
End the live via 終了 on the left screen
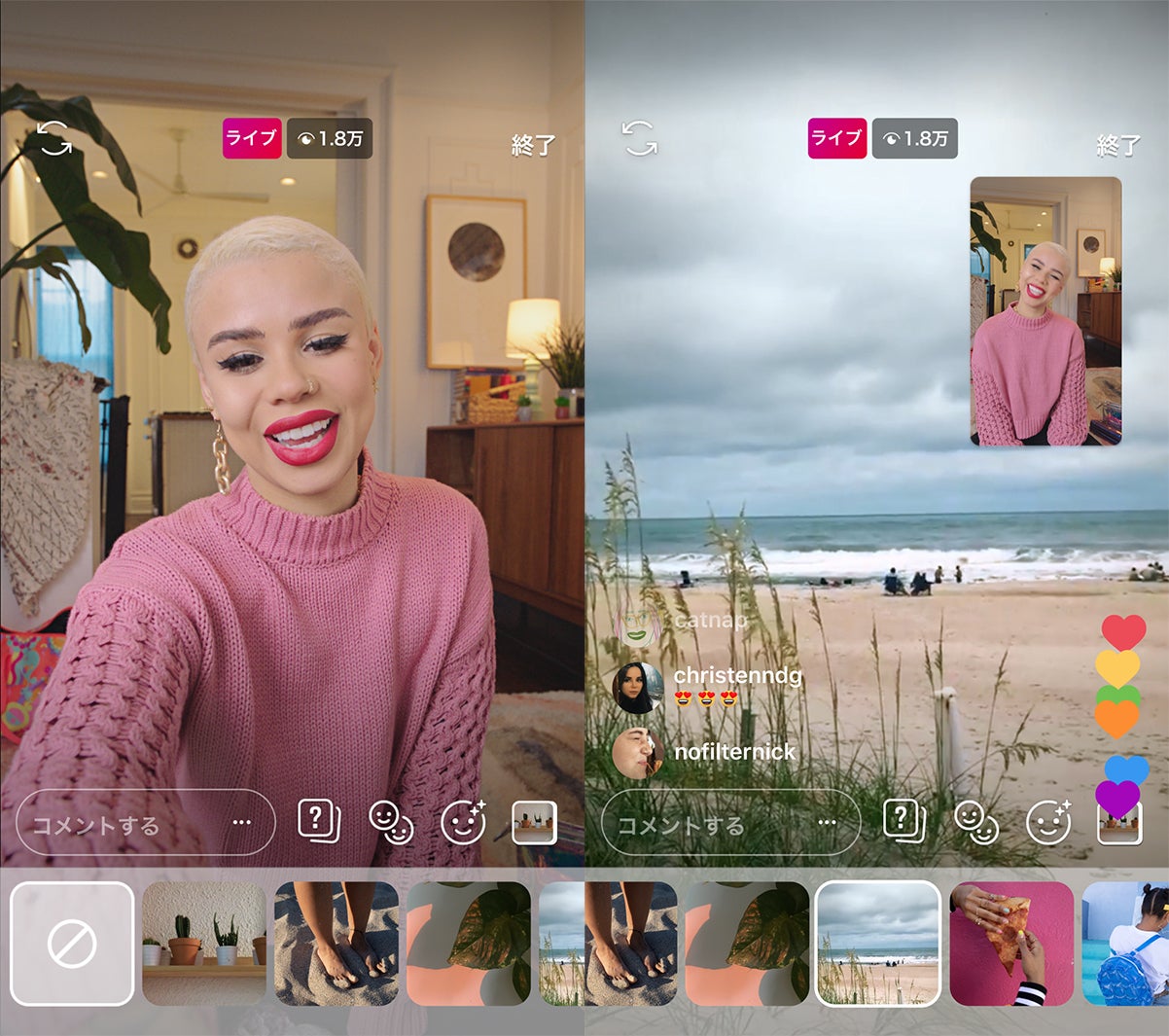(x=533, y=146)
